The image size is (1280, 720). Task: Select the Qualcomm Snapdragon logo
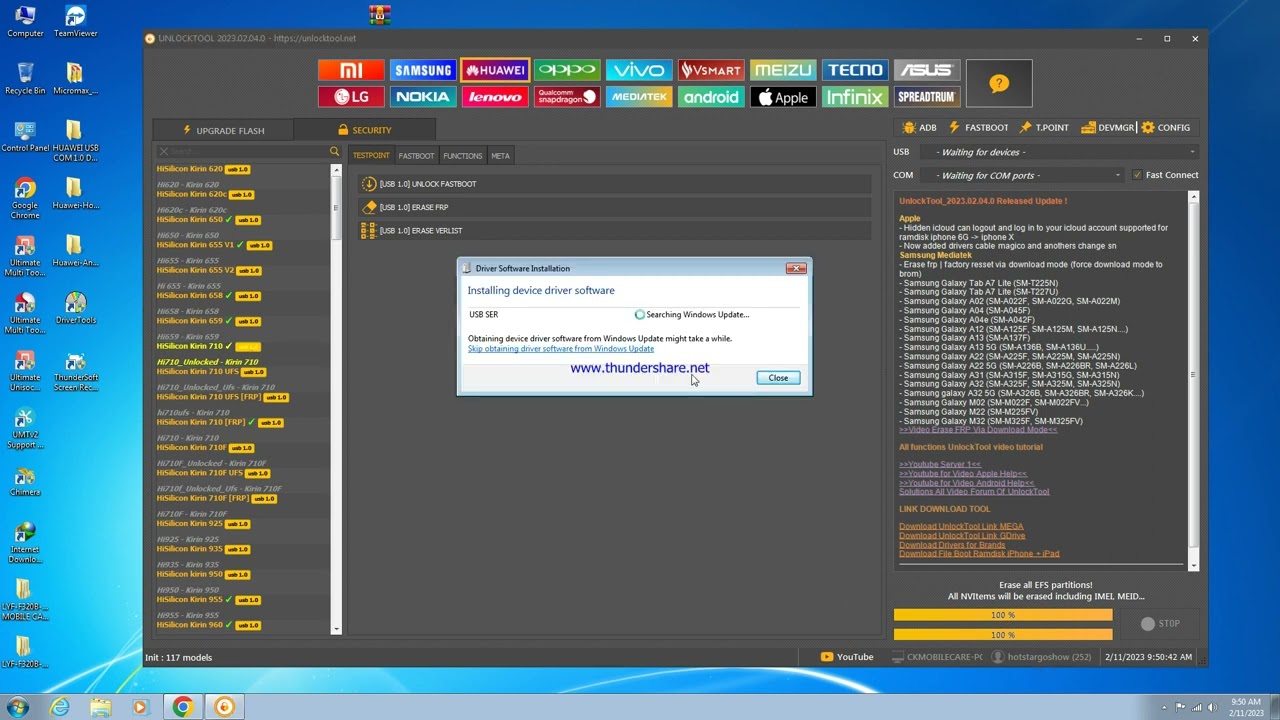[567, 97]
